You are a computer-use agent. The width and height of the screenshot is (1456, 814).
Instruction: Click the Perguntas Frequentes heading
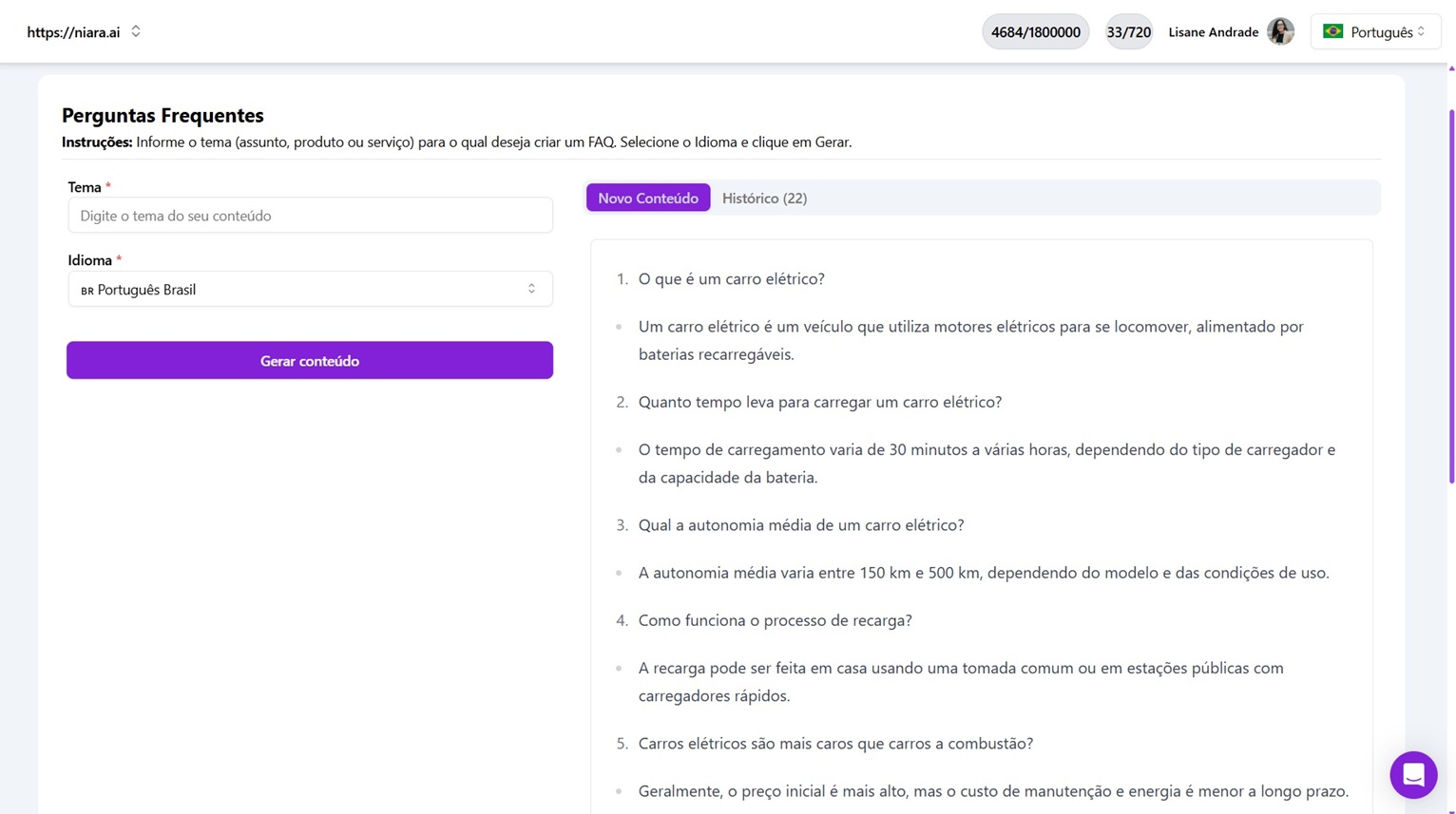coord(163,115)
